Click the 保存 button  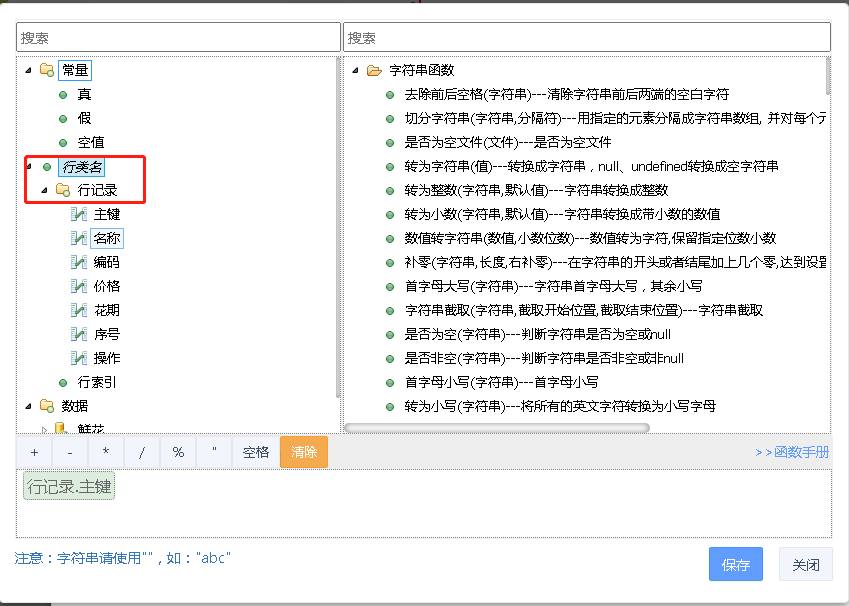735,565
